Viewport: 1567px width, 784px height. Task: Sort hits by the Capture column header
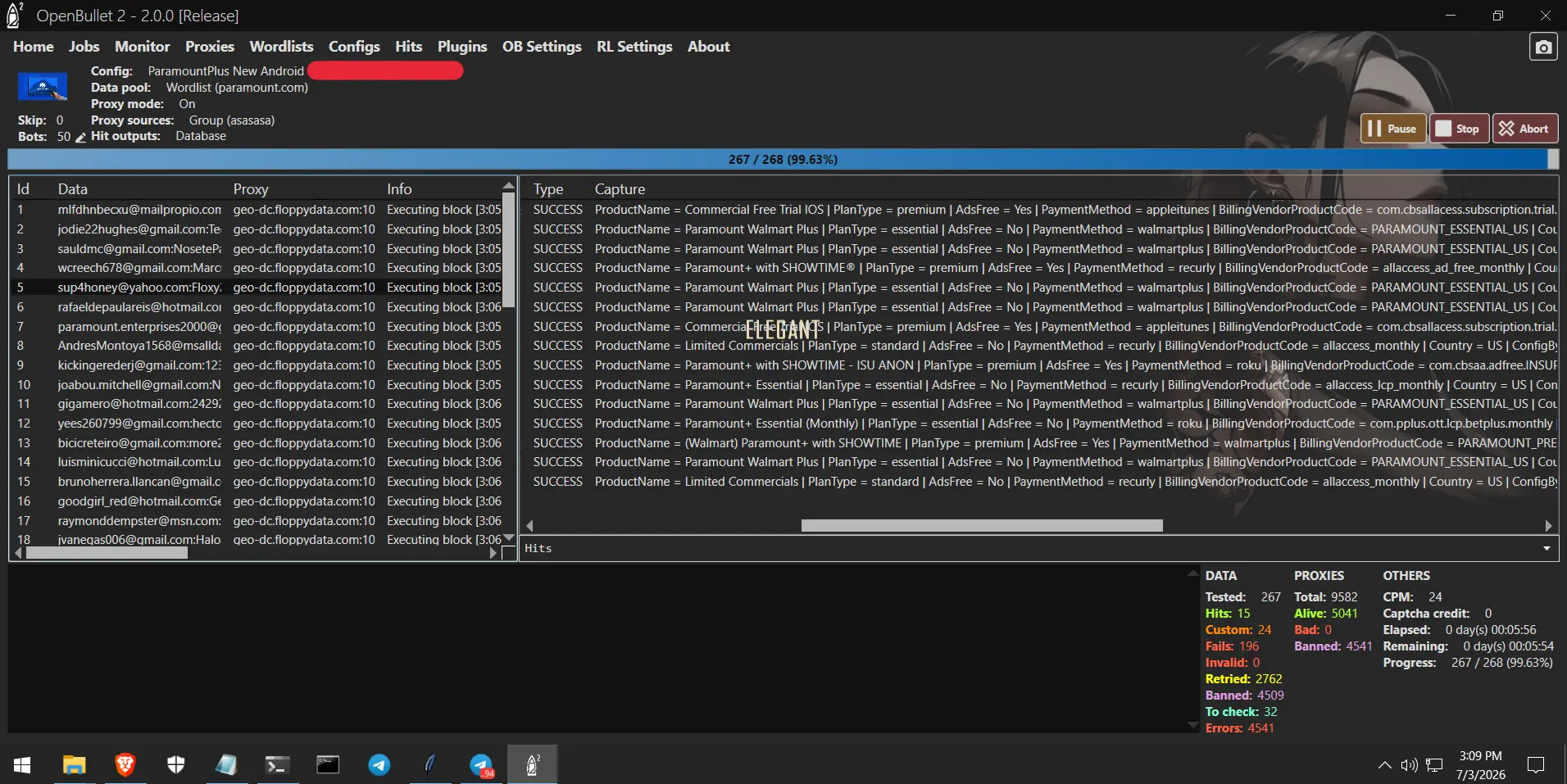pos(620,189)
